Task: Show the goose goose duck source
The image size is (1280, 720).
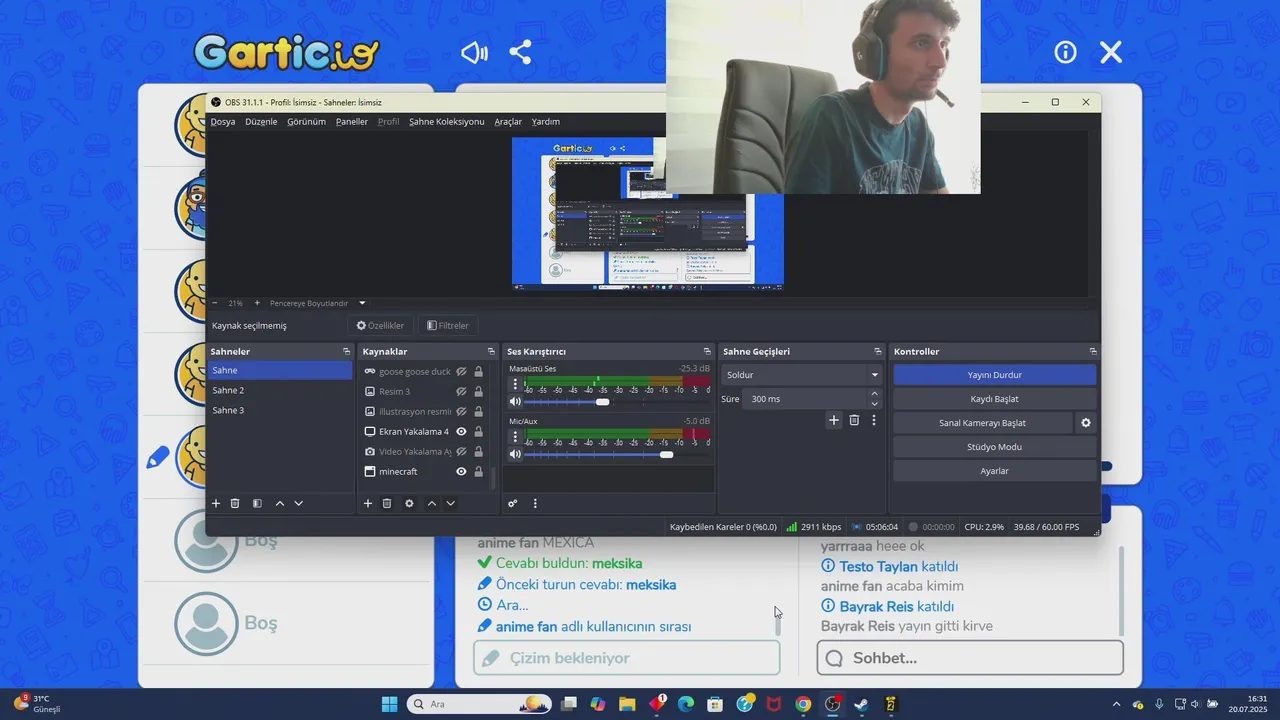Action: (462, 372)
